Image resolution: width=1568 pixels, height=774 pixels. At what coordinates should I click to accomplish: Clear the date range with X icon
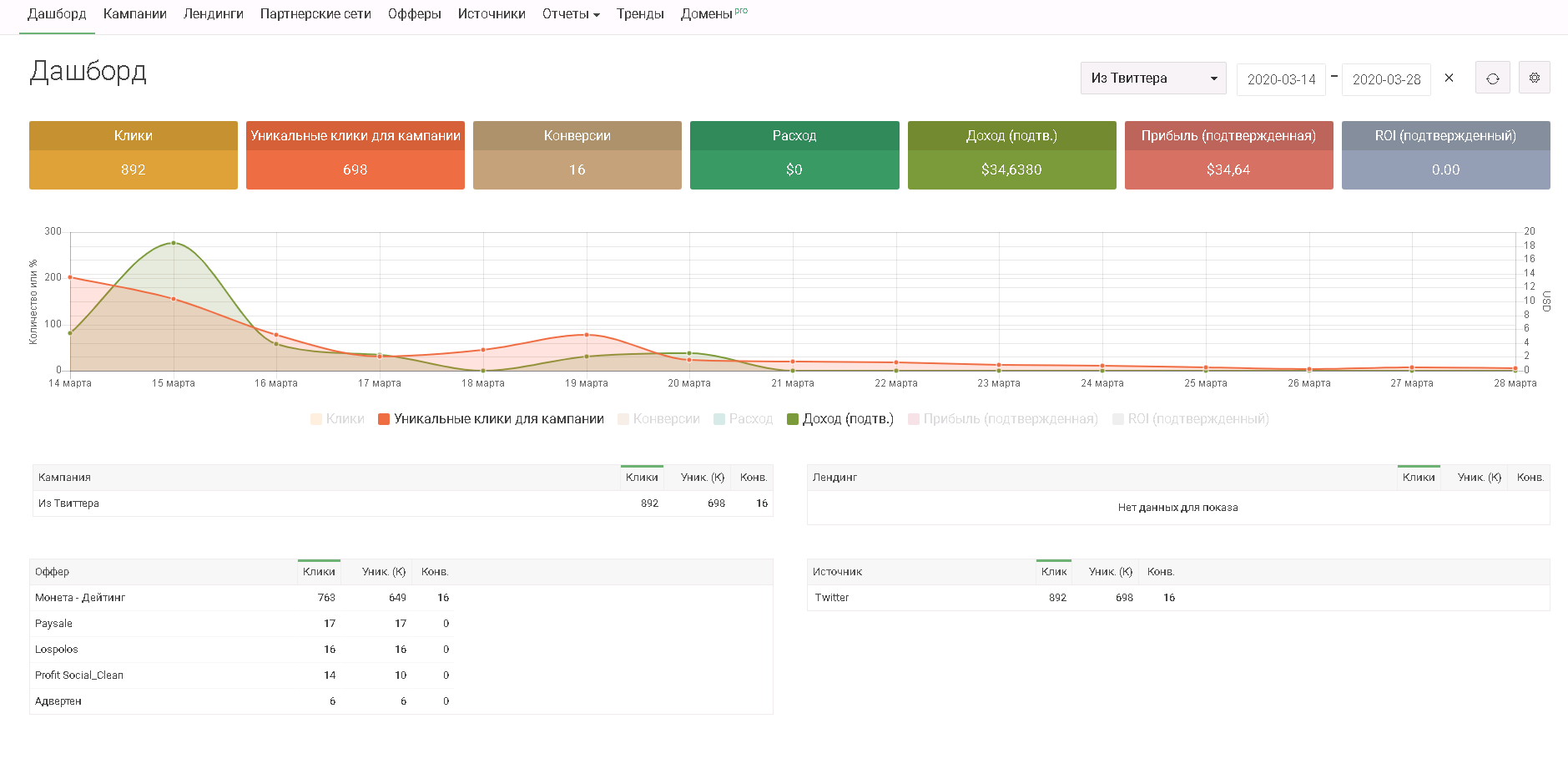[1449, 78]
